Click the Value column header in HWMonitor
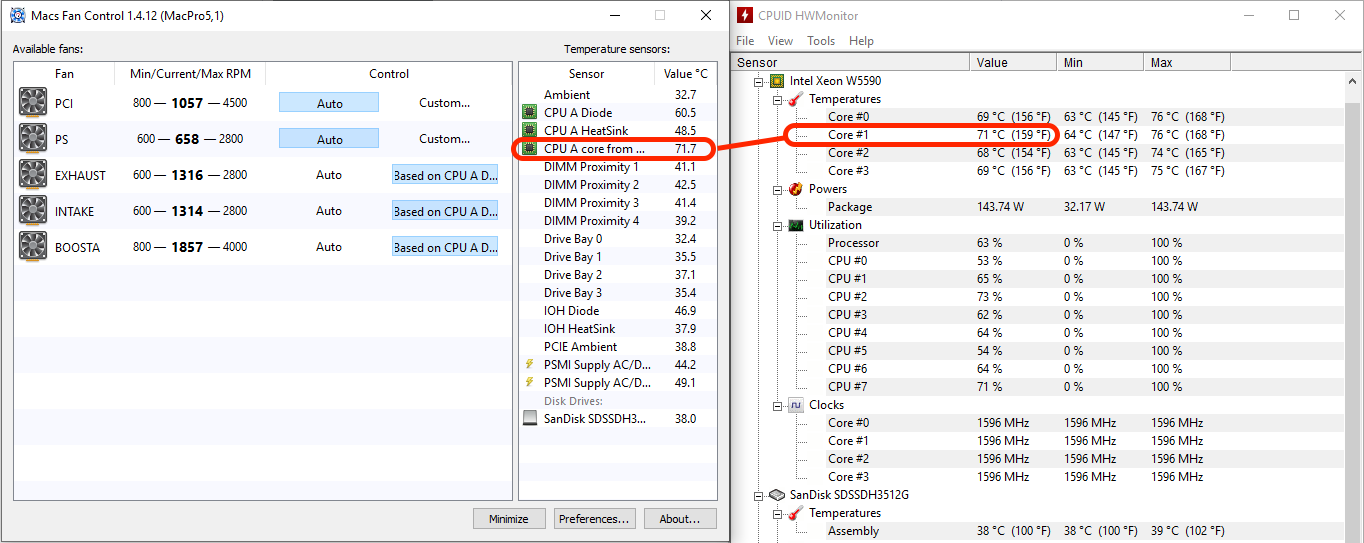Screen dimensions: 1364x543 tap(1014, 62)
